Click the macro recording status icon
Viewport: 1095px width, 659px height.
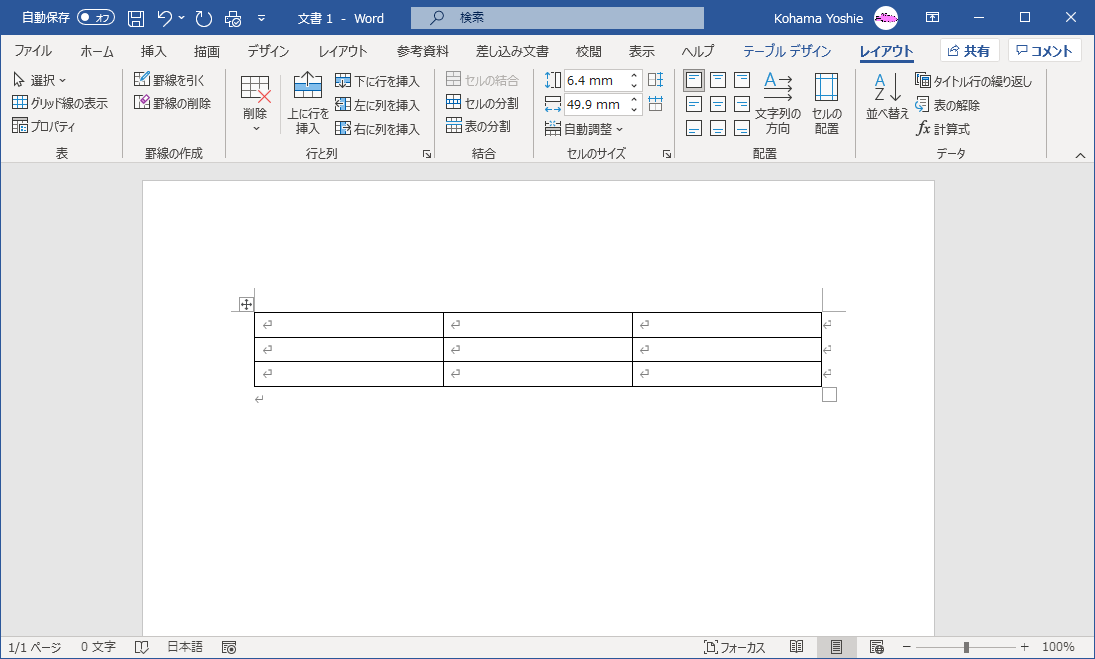point(229,647)
